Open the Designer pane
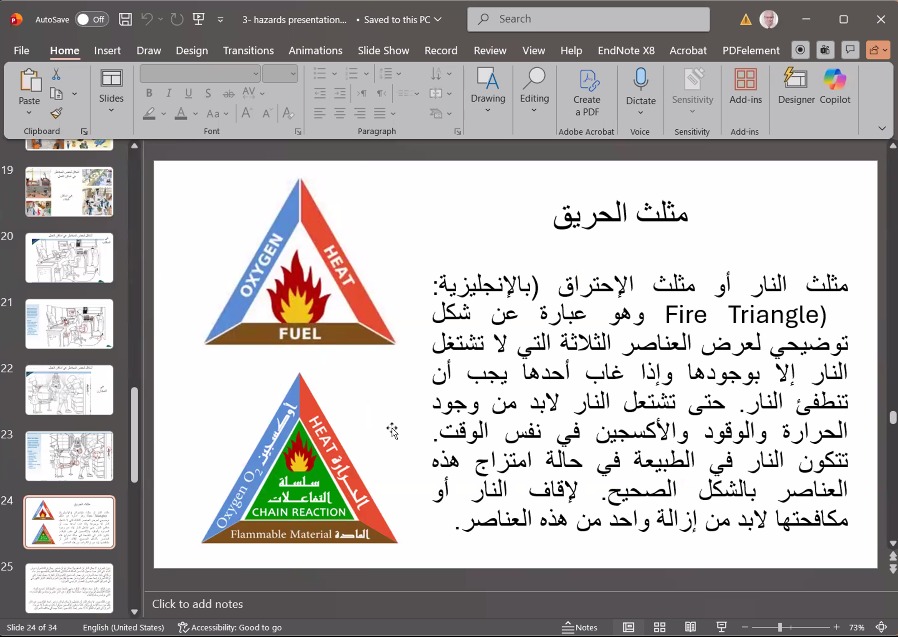This screenshot has width=898, height=637. click(796, 88)
